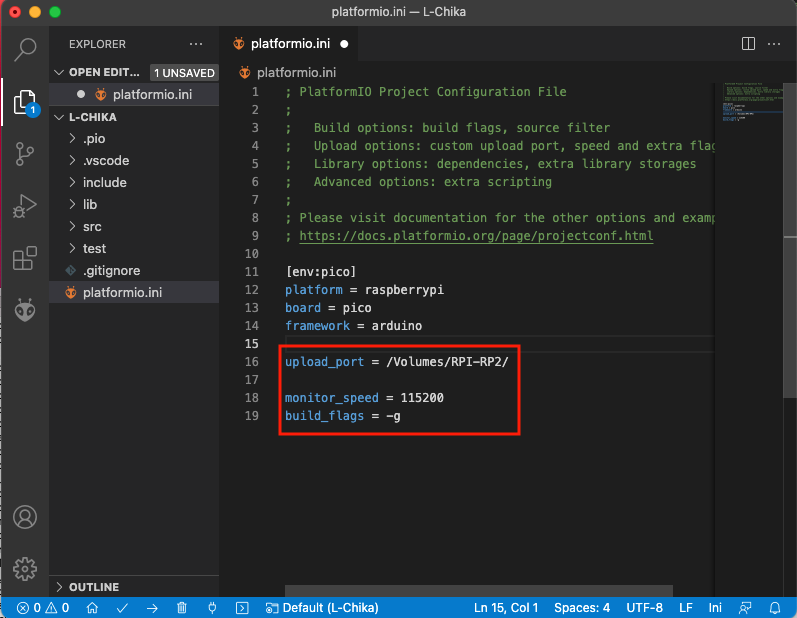The height and width of the screenshot is (618, 797).
Task: Select the platformio.ini editor tab
Action: pyautogui.click(x=291, y=44)
